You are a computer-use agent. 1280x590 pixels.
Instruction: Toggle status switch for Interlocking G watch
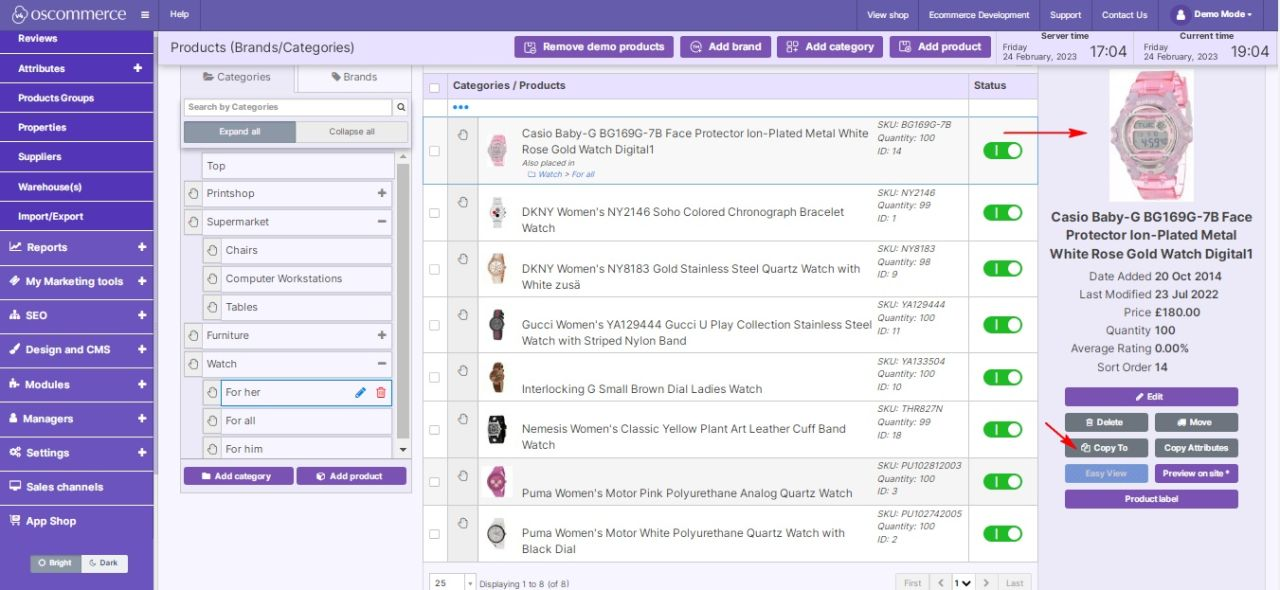point(1003,377)
